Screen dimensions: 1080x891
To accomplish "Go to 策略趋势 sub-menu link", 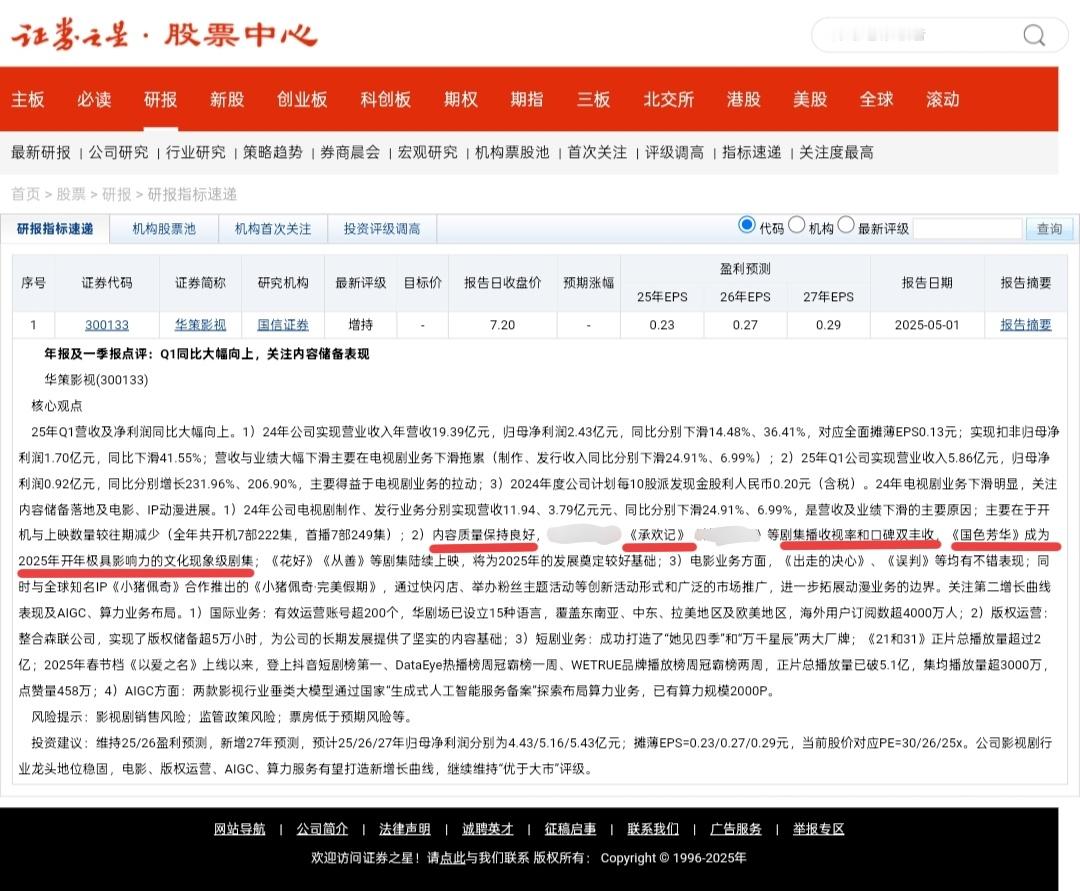I will 273,152.
